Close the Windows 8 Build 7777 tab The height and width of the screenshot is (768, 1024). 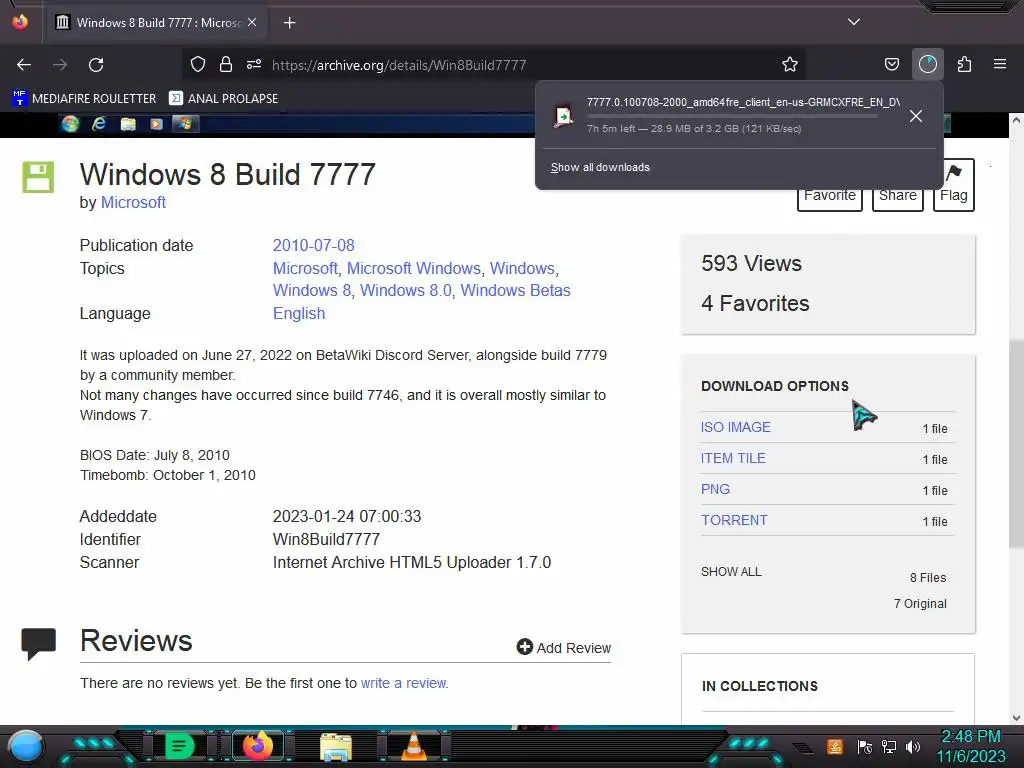251,22
